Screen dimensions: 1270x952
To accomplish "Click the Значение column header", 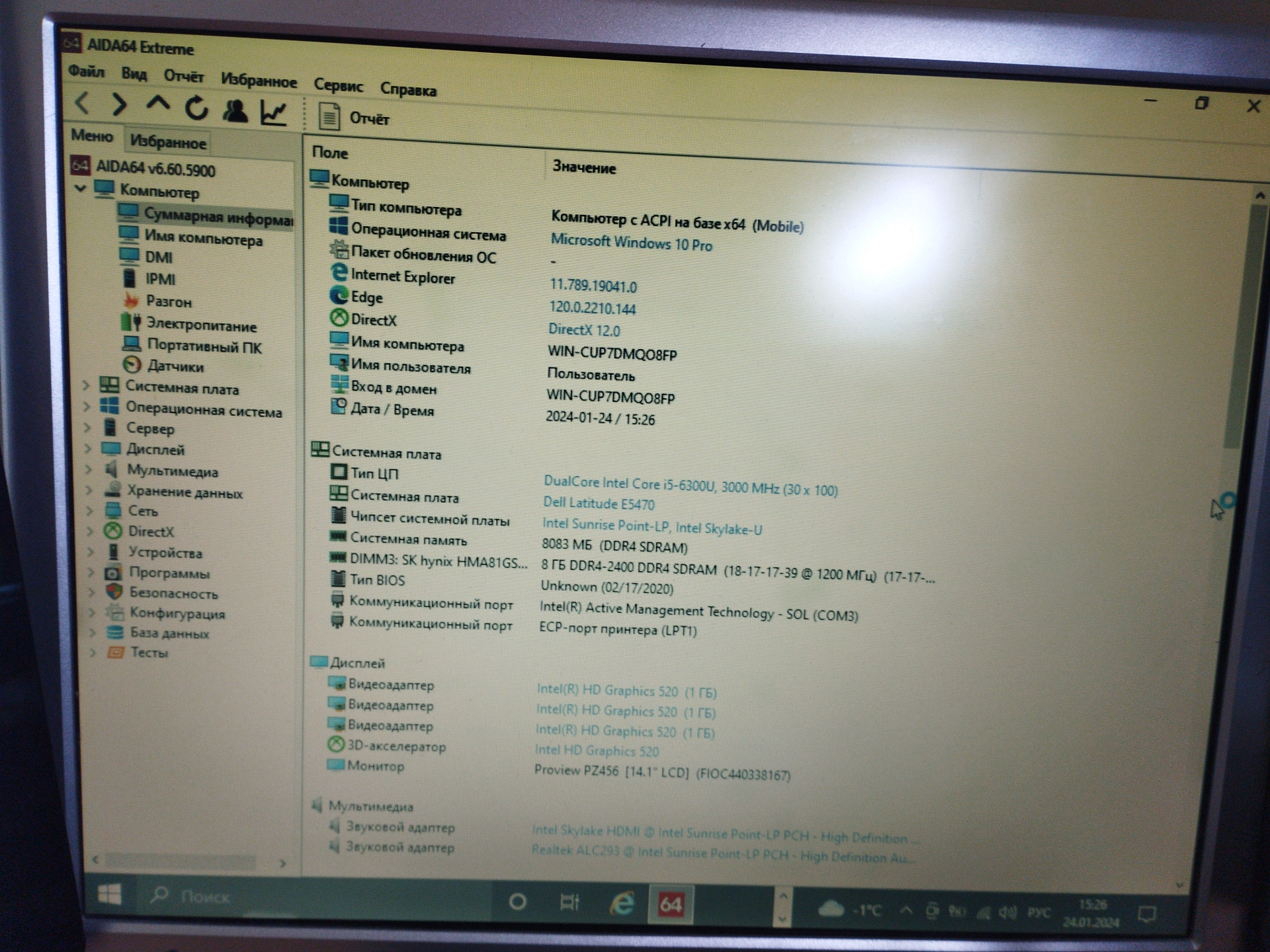I will point(584,167).
